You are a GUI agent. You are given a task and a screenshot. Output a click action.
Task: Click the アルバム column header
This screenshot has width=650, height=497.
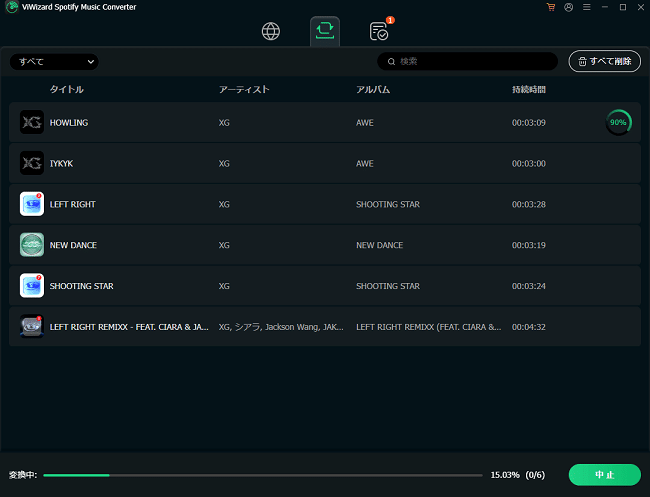click(373, 89)
